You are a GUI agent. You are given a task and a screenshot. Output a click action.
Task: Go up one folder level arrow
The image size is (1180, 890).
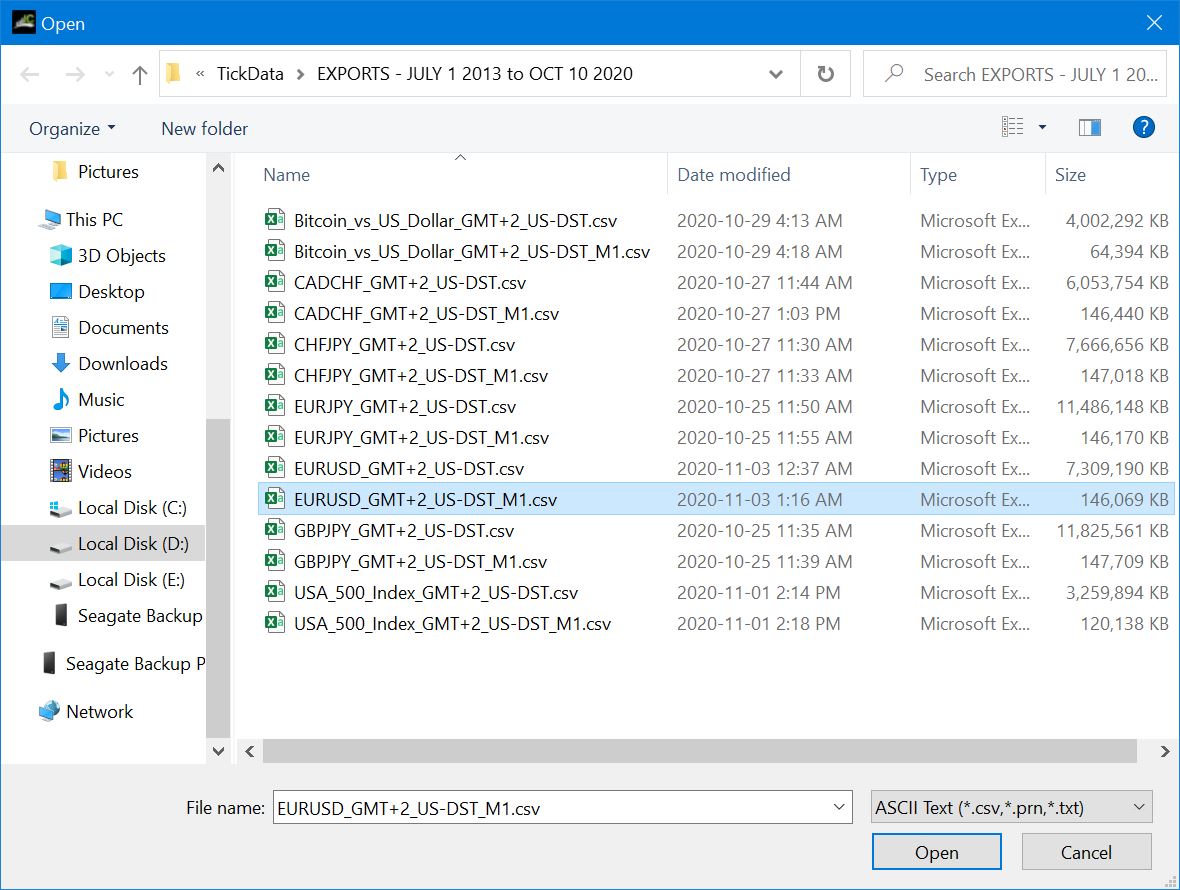[139, 74]
